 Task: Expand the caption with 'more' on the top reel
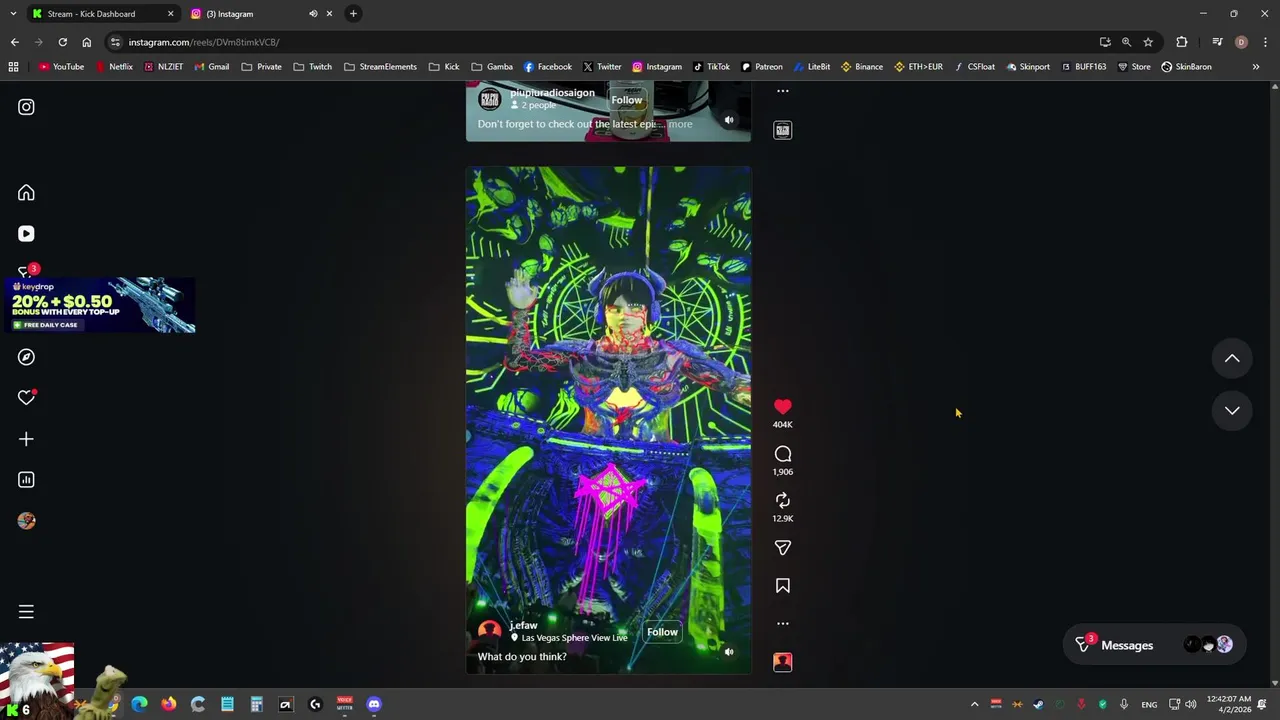click(x=680, y=124)
